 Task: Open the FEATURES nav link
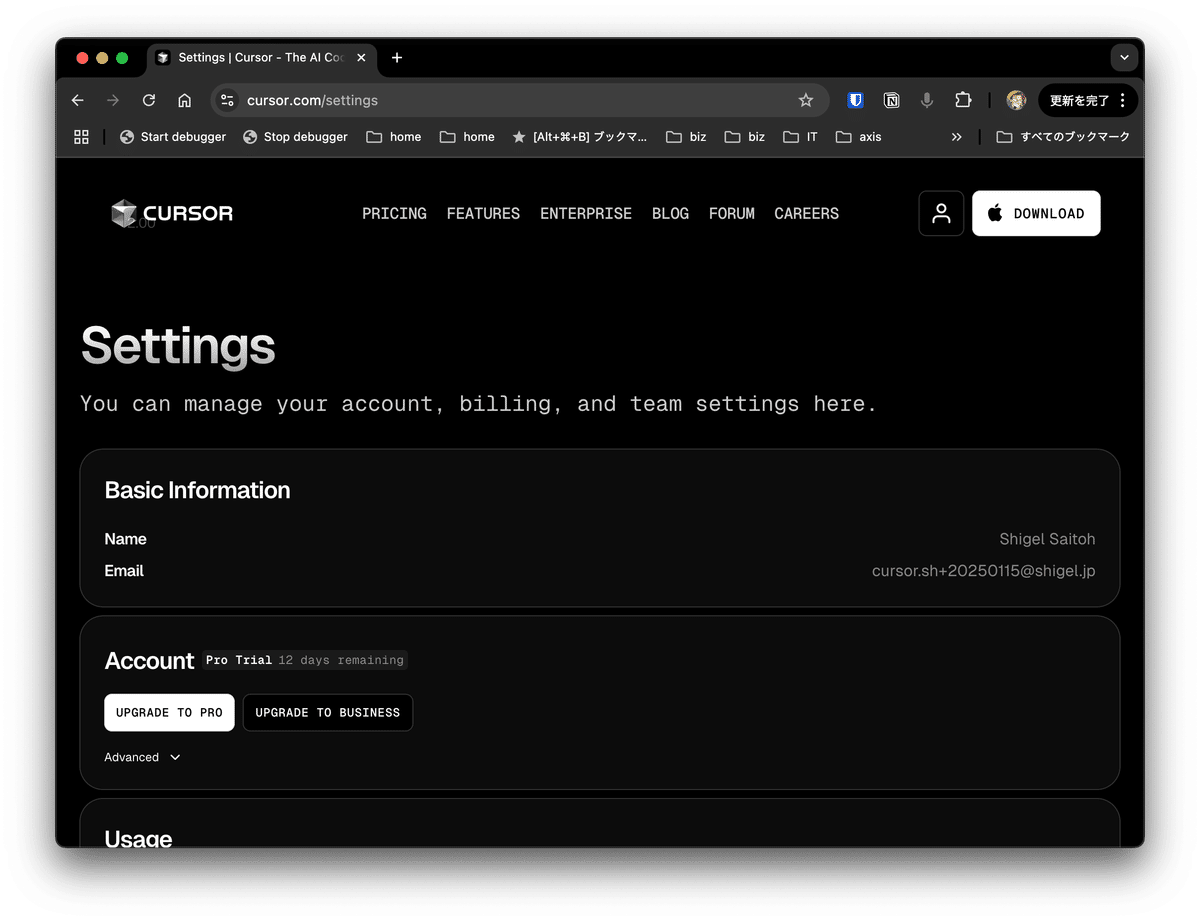coord(483,213)
